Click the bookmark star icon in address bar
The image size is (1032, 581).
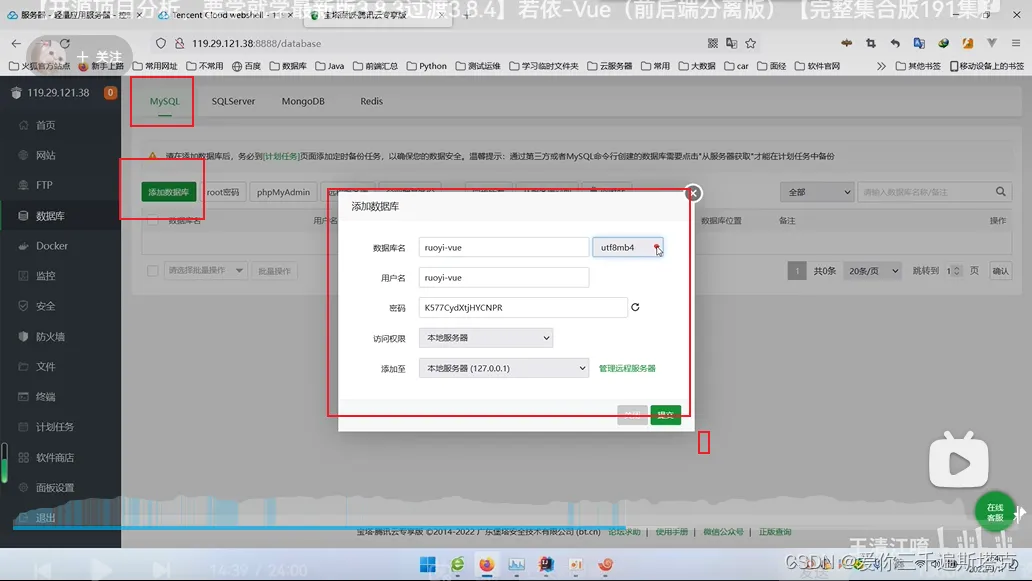pyautogui.click(x=750, y=43)
